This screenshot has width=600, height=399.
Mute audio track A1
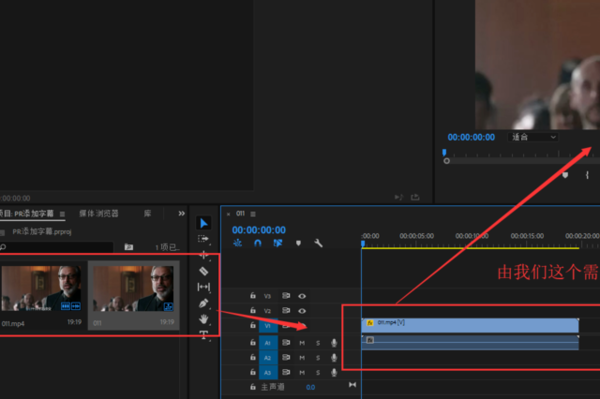[x=302, y=343]
